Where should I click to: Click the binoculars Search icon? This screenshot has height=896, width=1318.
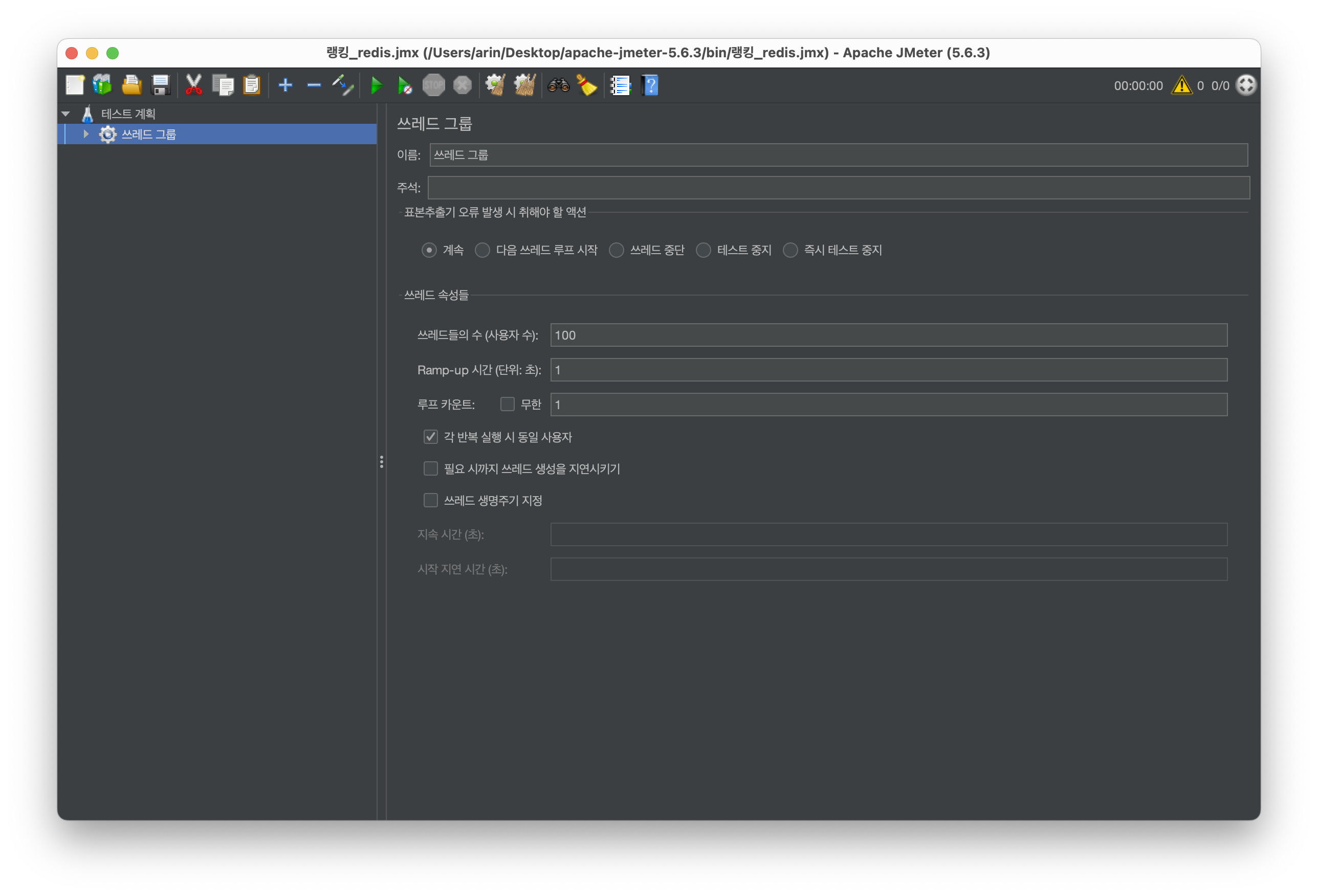(558, 85)
